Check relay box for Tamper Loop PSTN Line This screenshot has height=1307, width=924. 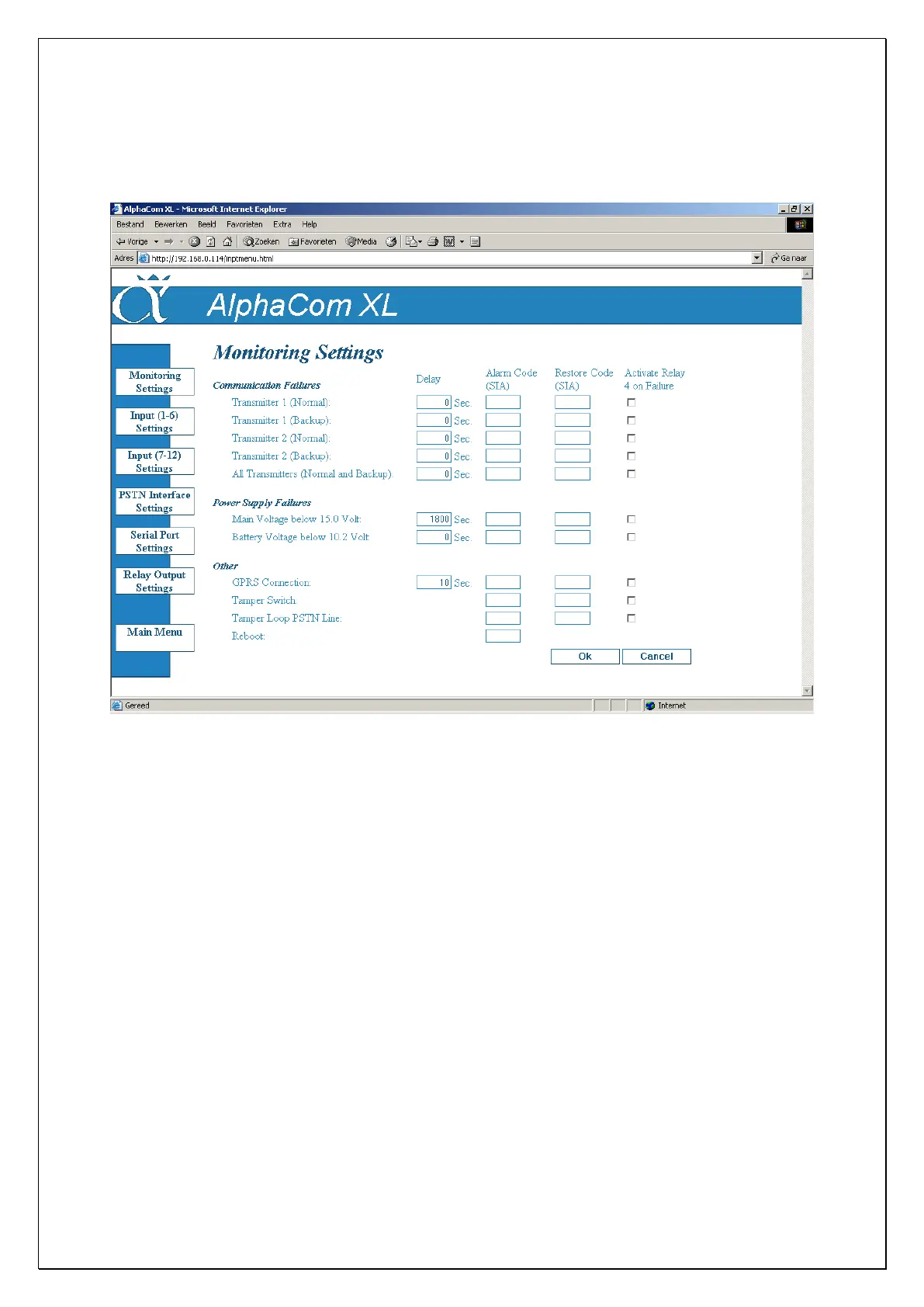click(x=632, y=619)
